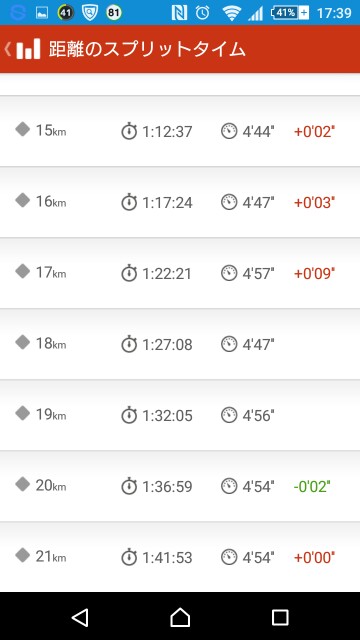Select the 15km split row
This screenshot has height=640, width=360.
pos(180,131)
